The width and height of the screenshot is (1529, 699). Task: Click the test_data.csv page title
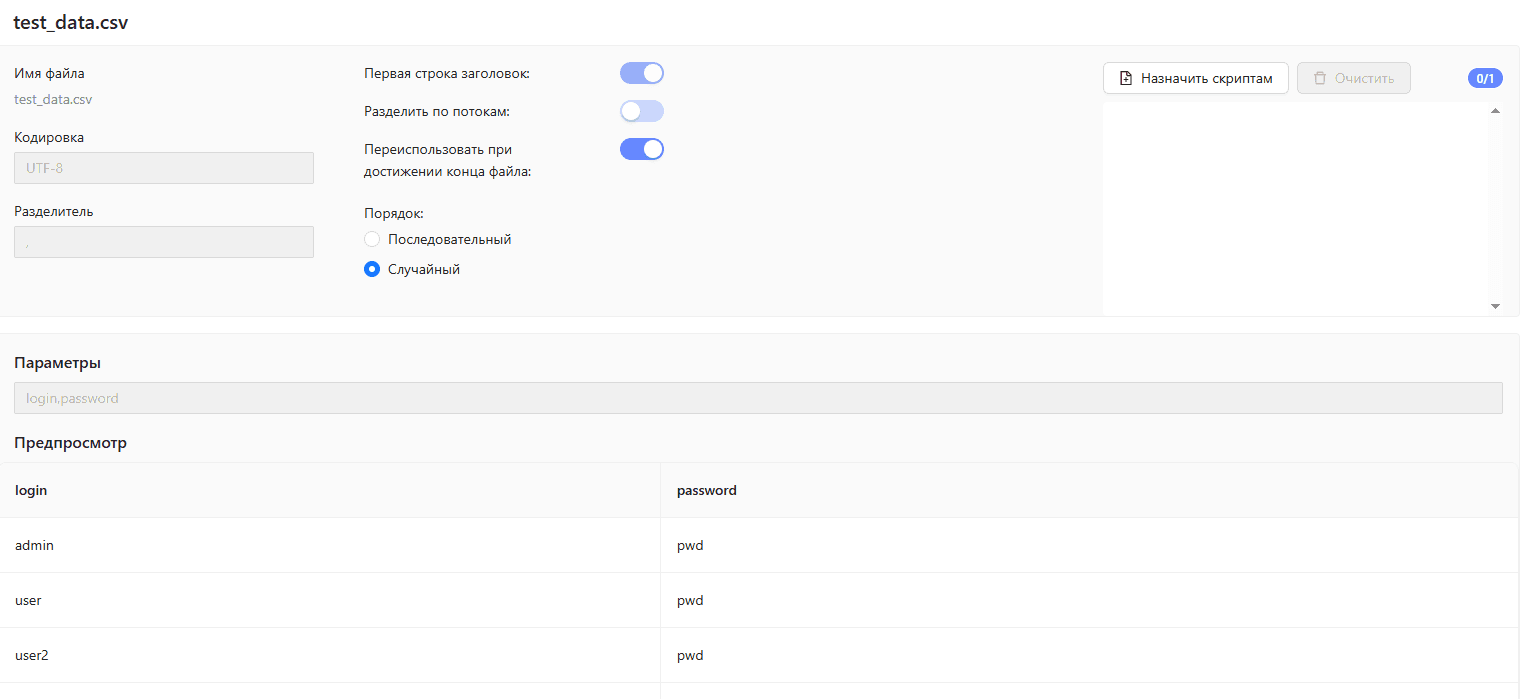pyautogui.click(x=71, y=22)
